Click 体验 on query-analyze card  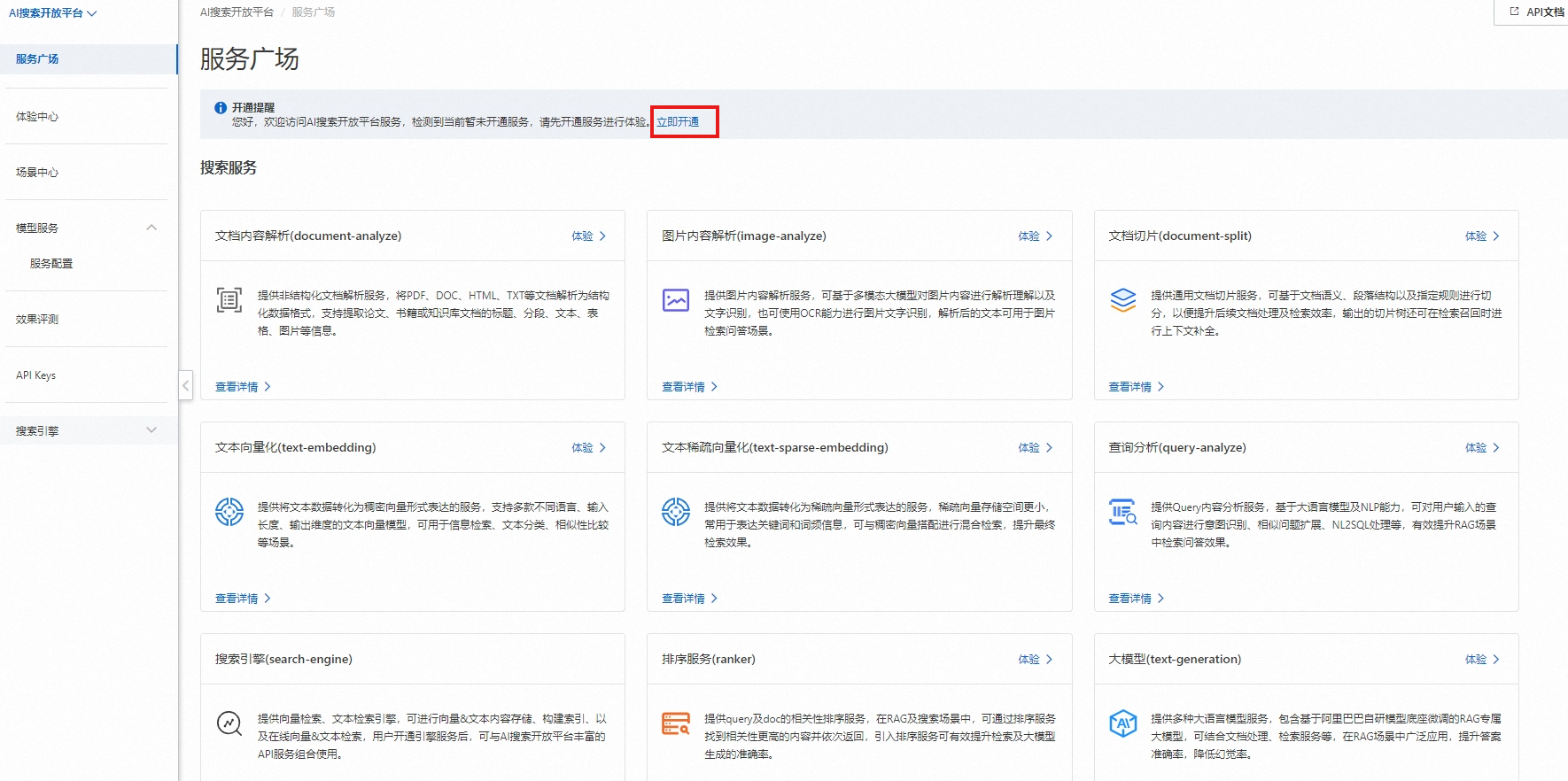tap(1483, 448)
